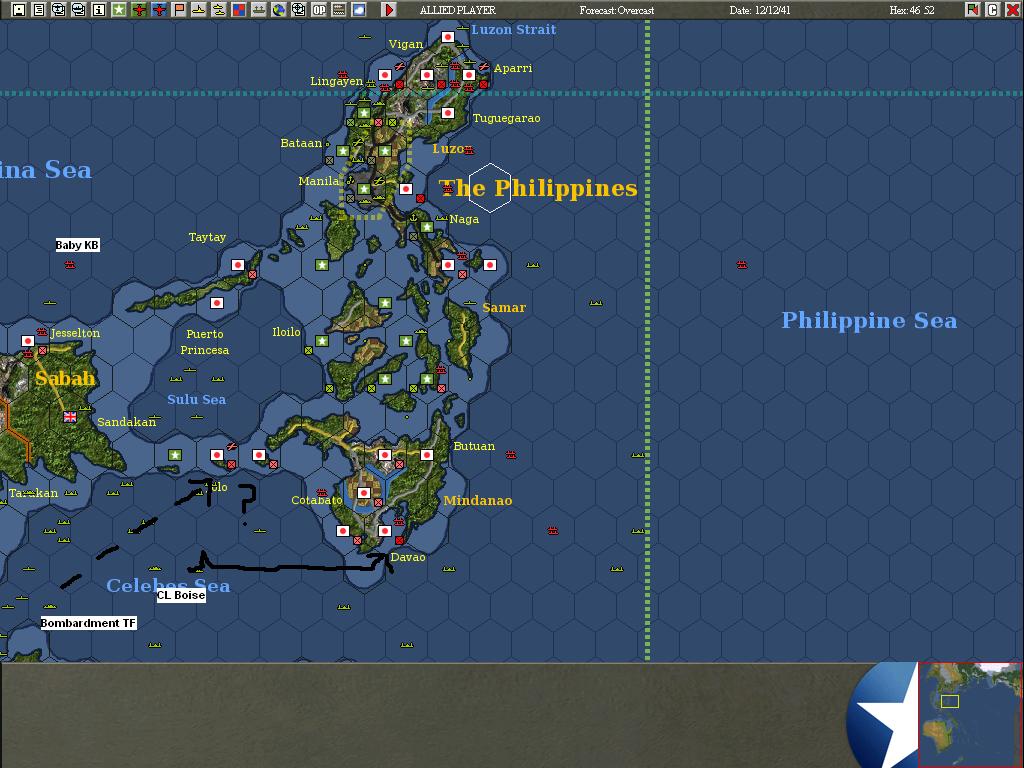The height and width of the screenshot is (768, 1024).
Task: Select the Allied star unit near Naga
Action: pos(426,227)
